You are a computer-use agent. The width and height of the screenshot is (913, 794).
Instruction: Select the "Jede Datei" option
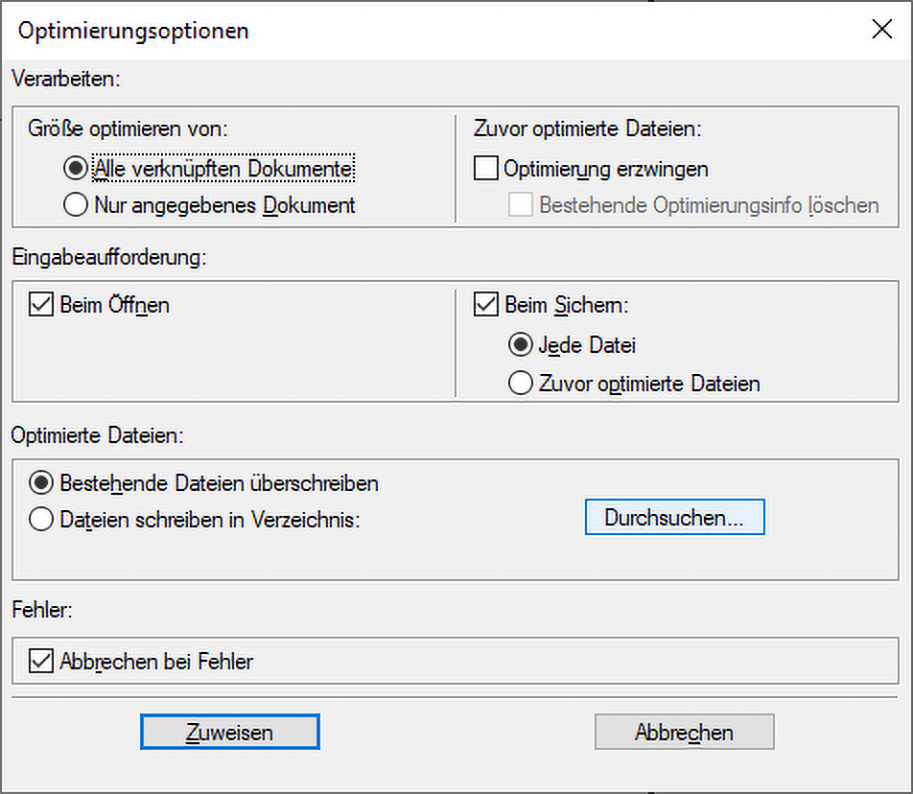coord(521,344)
